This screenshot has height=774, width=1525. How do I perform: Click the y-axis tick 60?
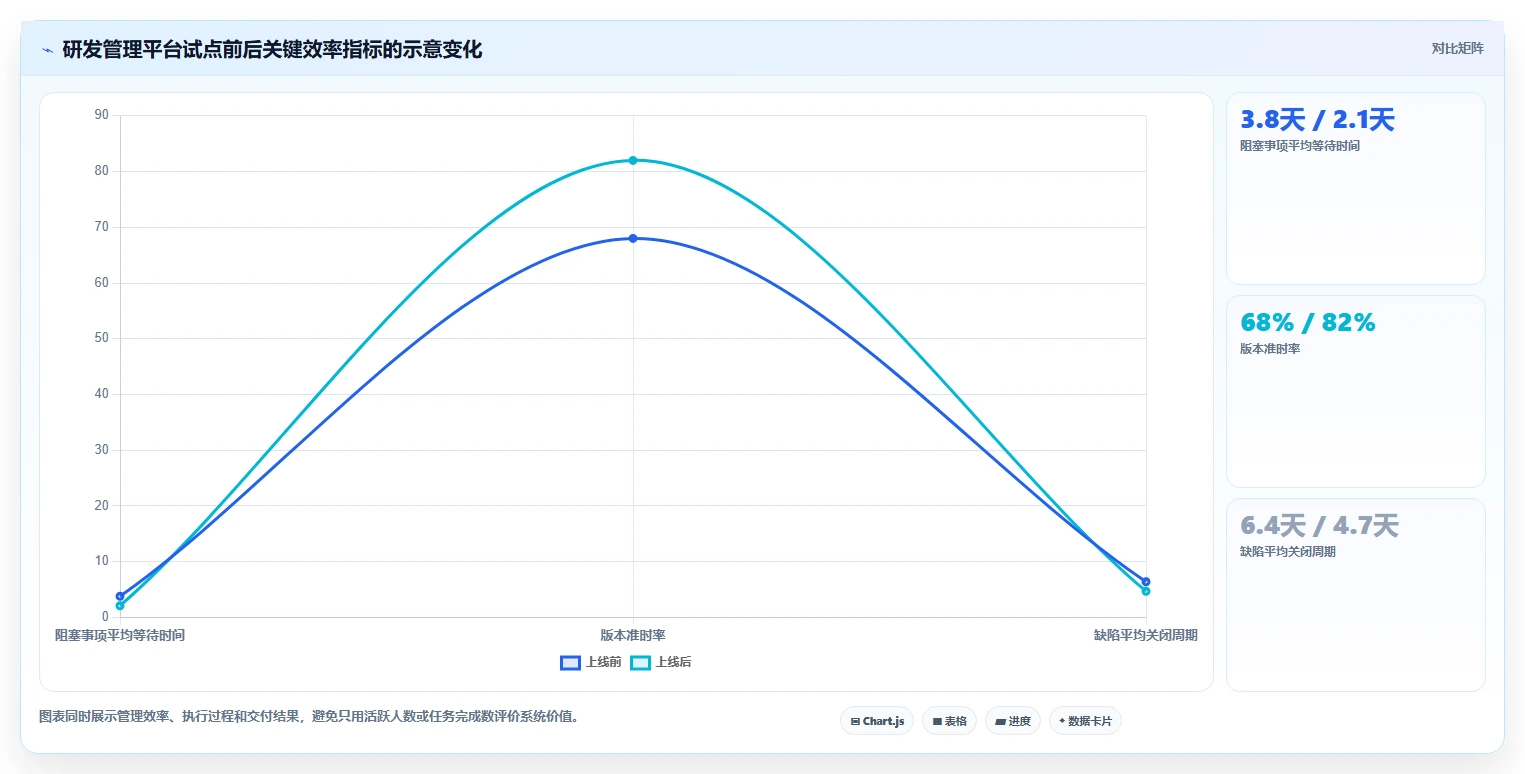[101, 283]
